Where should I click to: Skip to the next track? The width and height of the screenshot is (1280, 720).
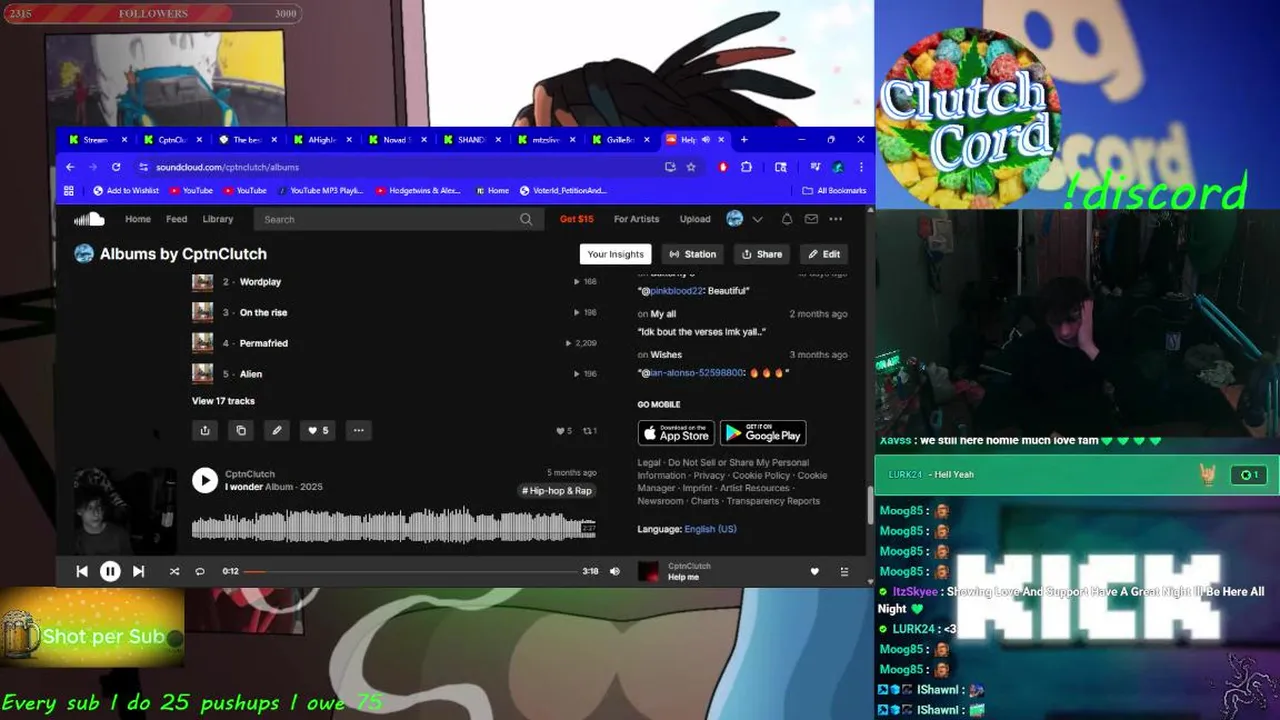[x=139, y=571]
